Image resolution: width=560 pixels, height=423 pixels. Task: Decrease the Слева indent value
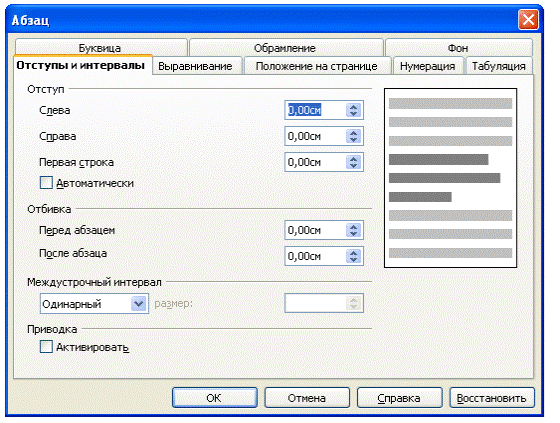tap(354, 114)
